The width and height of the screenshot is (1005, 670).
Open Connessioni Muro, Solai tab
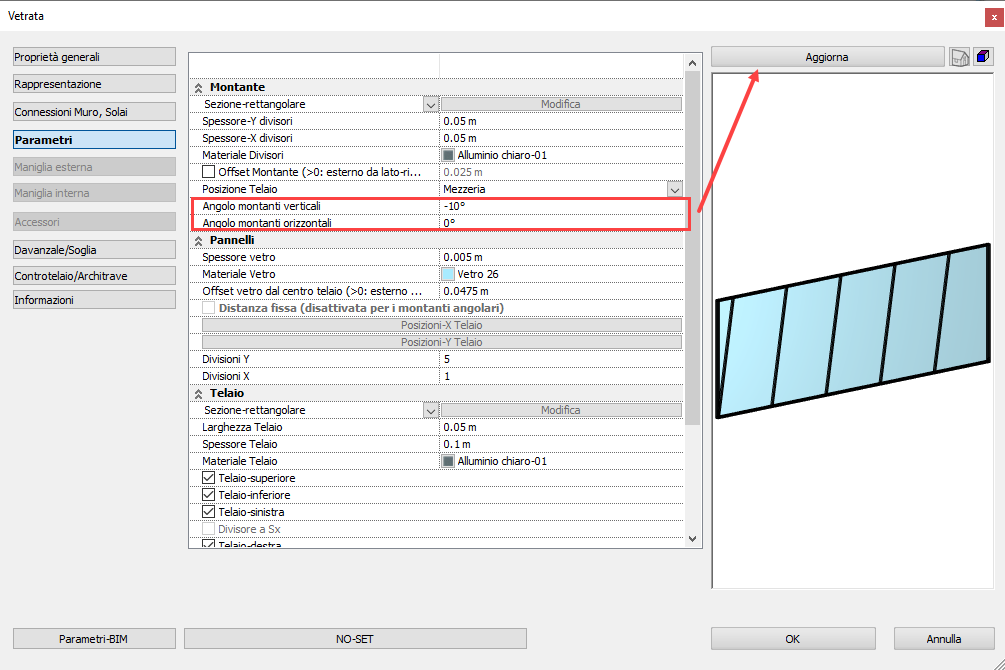94,112
